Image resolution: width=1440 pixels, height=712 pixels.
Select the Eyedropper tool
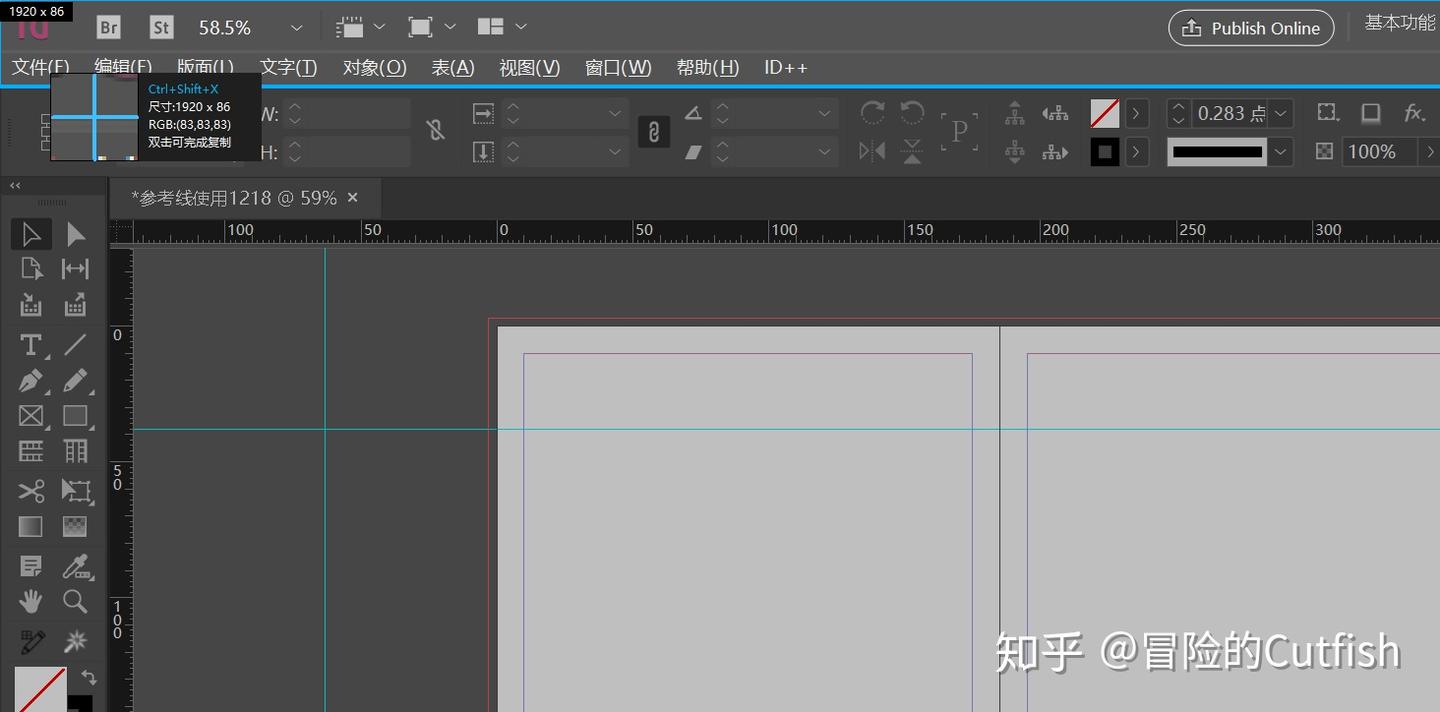pos(77,566)
